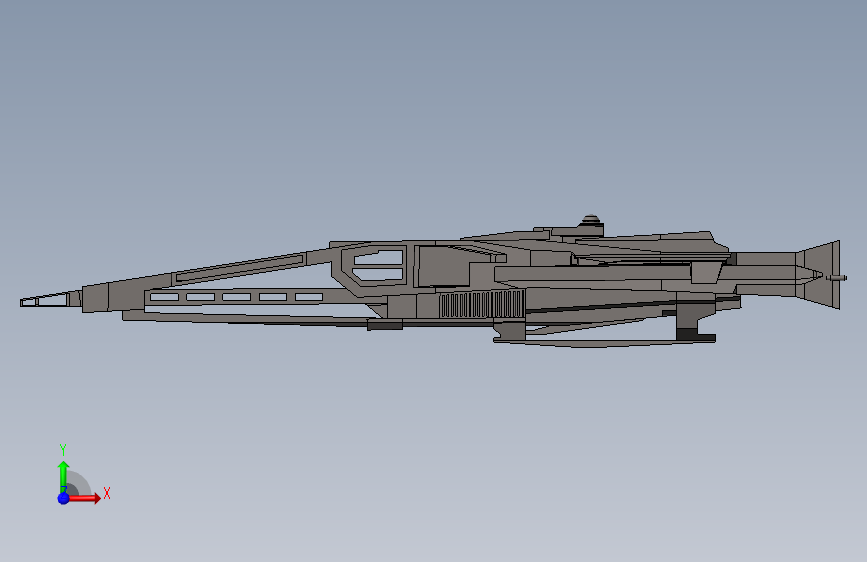Select the ribbed vent grille on the hull
The height and width of the screenshot is (562, 867).
pyautogui.click(x=482, y=304)
